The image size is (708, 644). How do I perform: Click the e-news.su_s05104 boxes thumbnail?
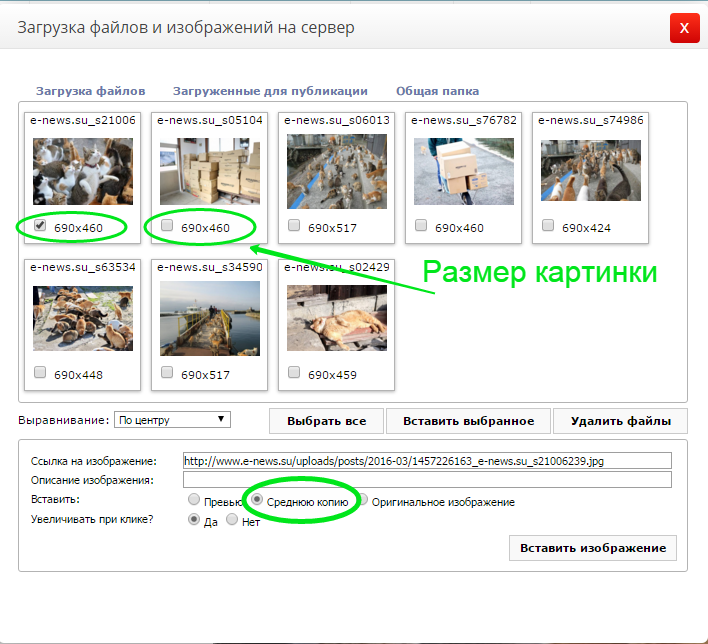(x=209, y=172)
